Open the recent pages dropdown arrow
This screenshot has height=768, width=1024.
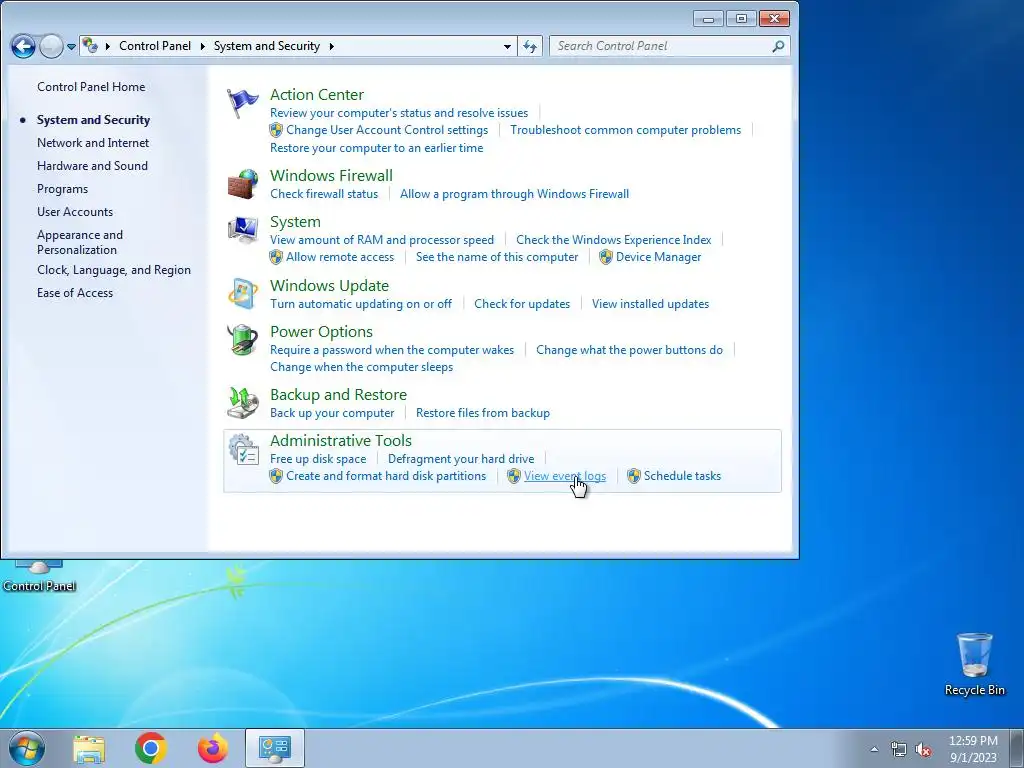71,47
